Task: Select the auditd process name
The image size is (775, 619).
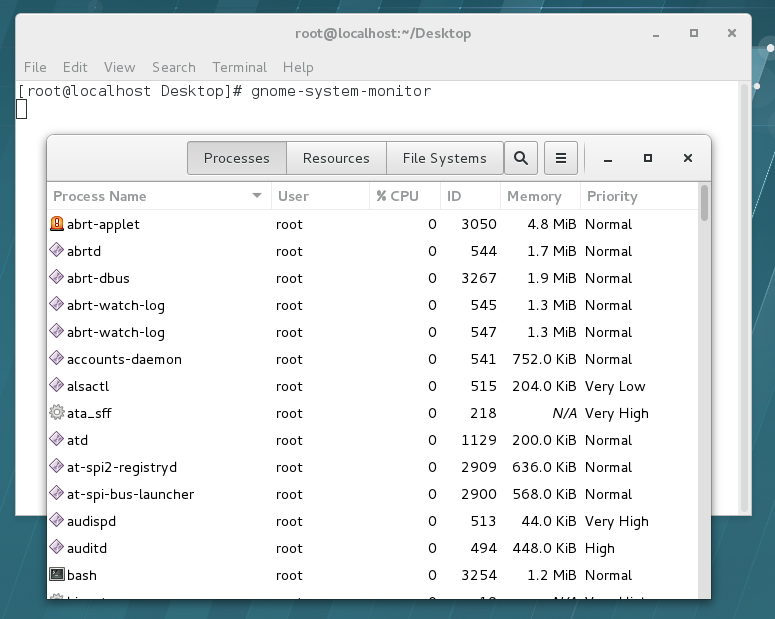Action: pos(86,548)
